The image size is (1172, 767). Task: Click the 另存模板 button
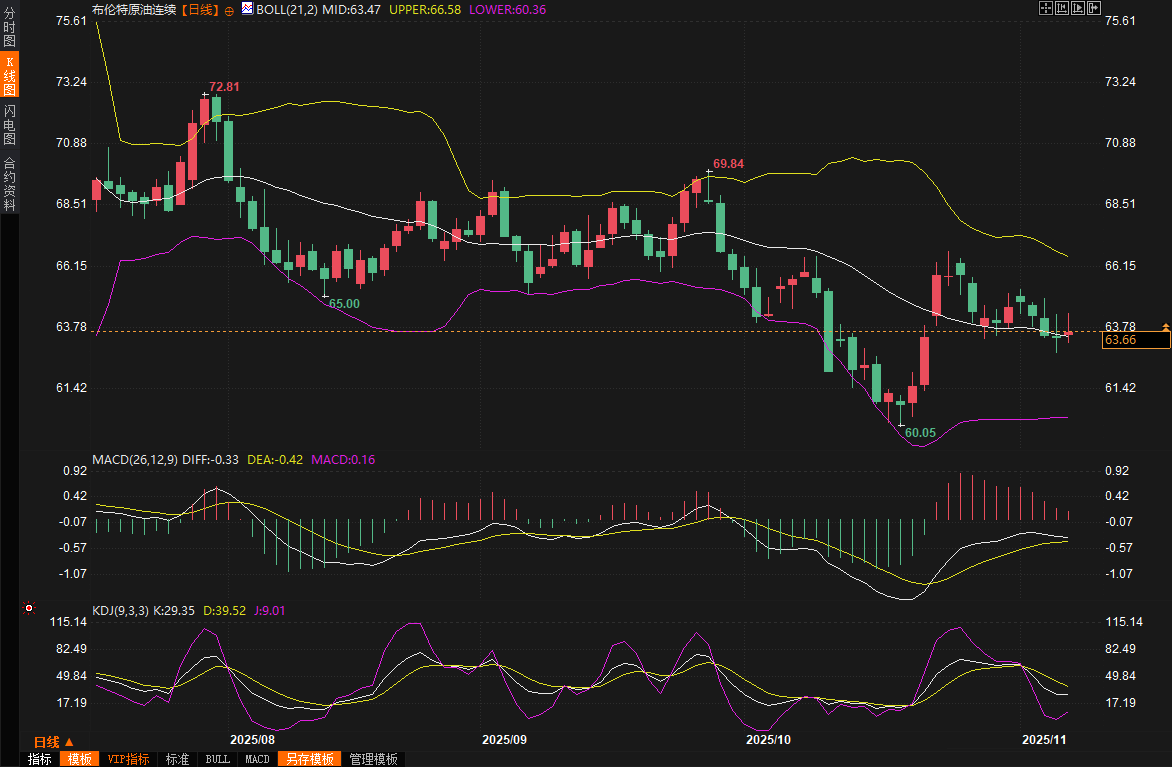click(309, 759)
